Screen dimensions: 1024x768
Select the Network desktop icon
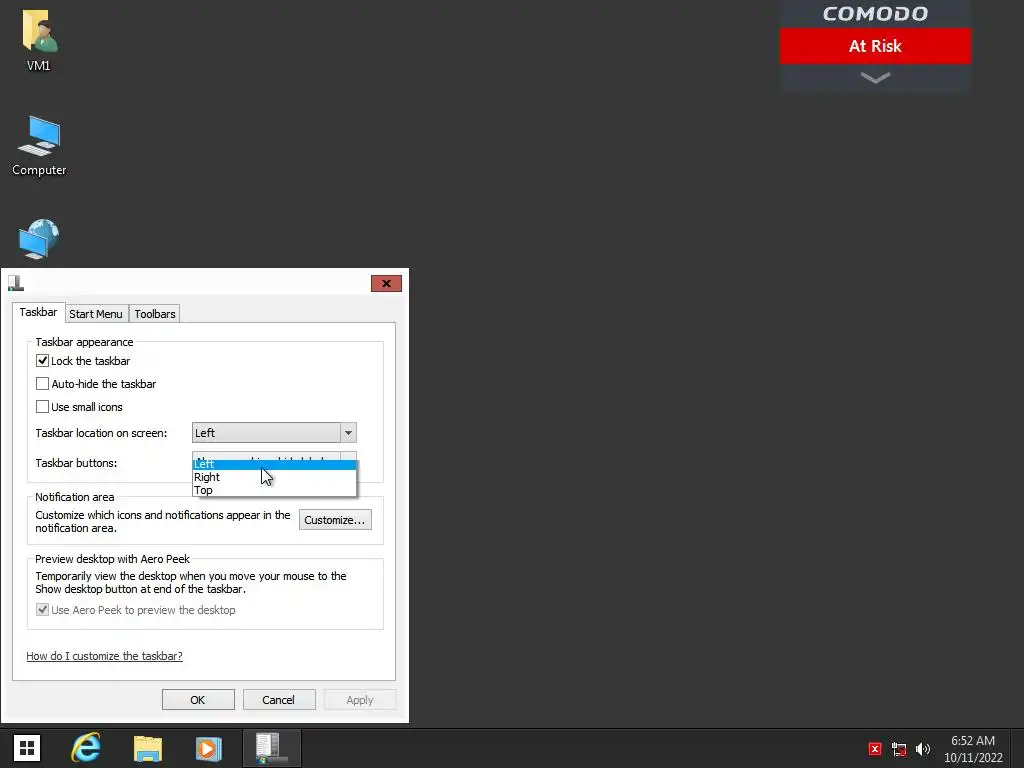[x=39, y=239]
